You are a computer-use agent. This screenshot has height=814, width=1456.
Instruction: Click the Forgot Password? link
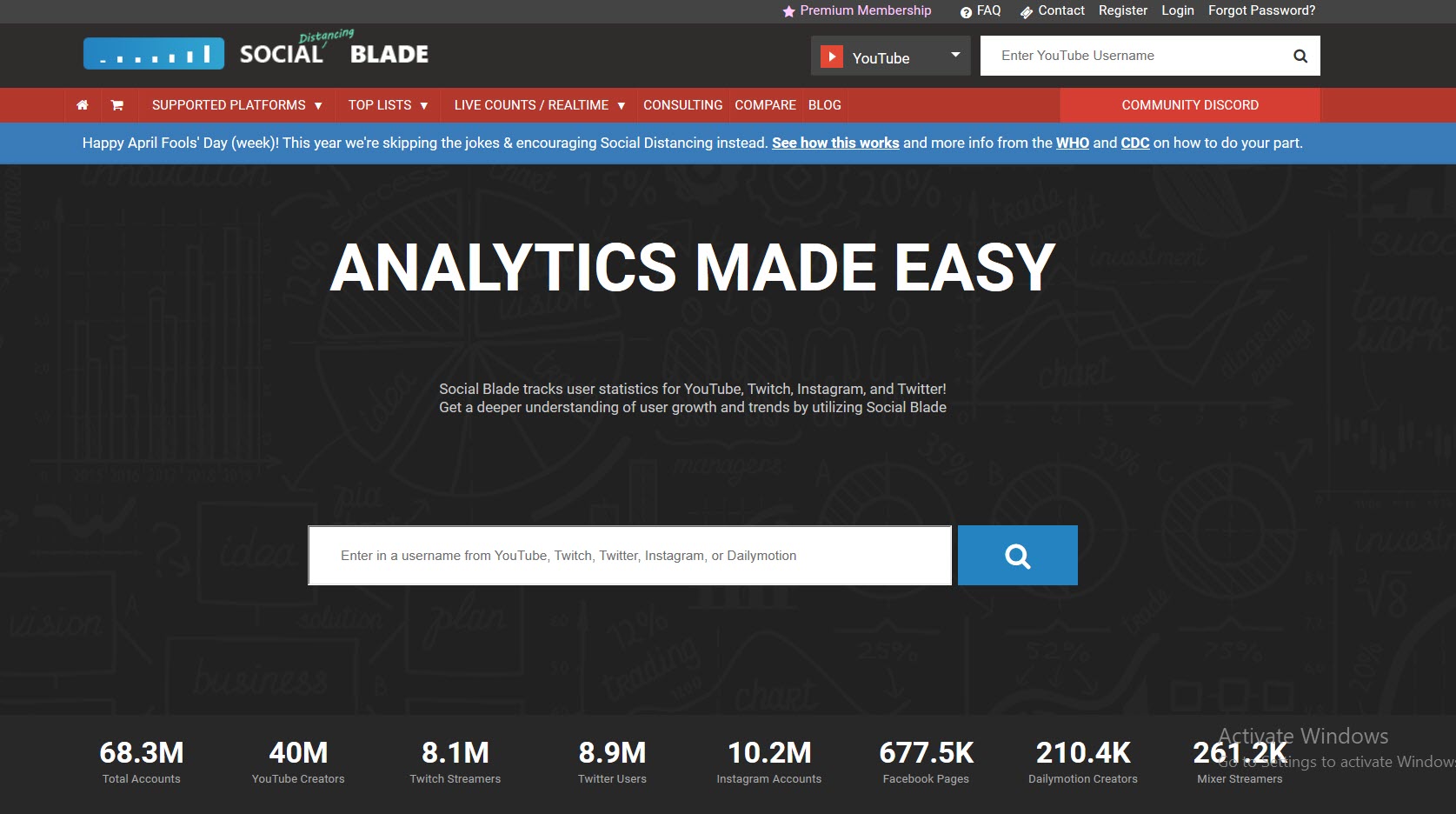1261,10
